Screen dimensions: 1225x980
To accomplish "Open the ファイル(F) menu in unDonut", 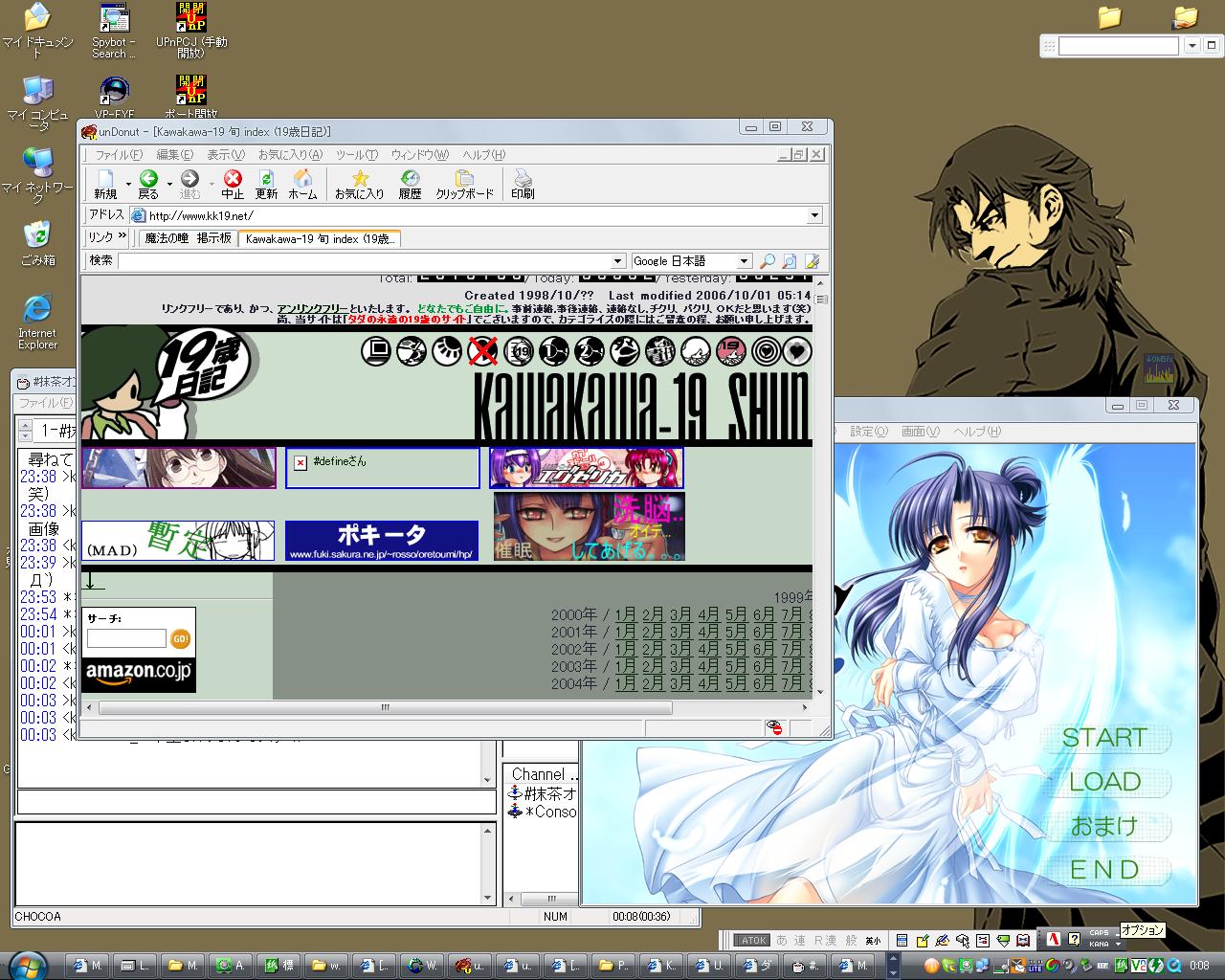I will tap(118, 155).
